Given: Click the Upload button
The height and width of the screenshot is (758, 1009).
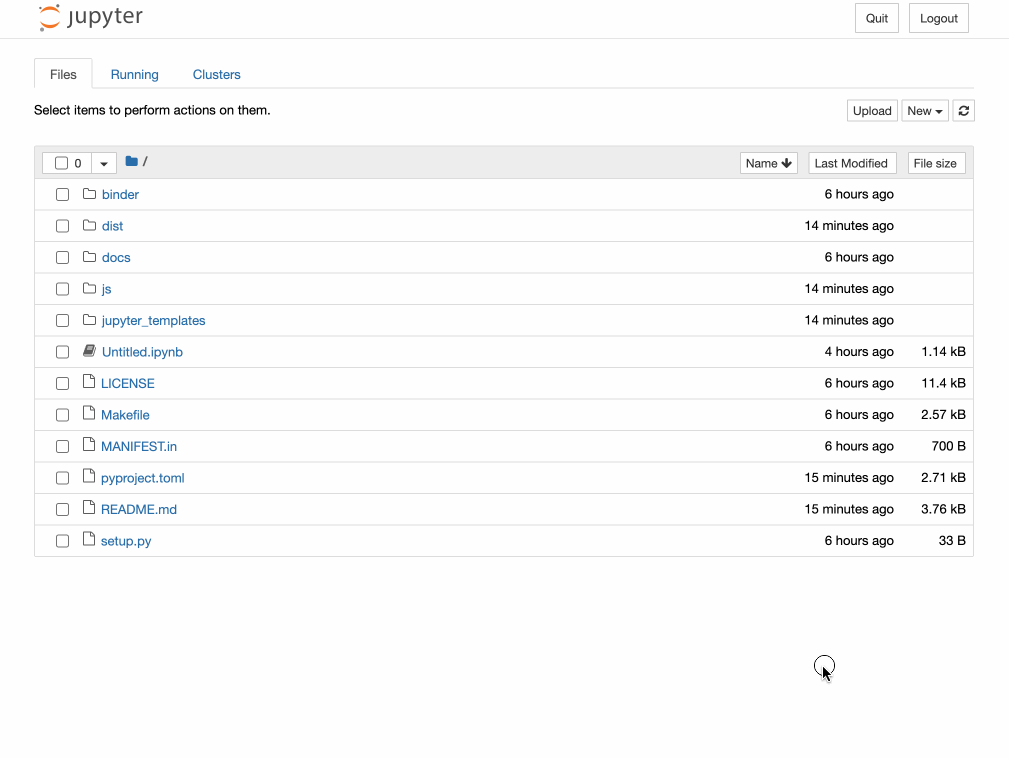Looking at the screenshot, I should point(871,110).
